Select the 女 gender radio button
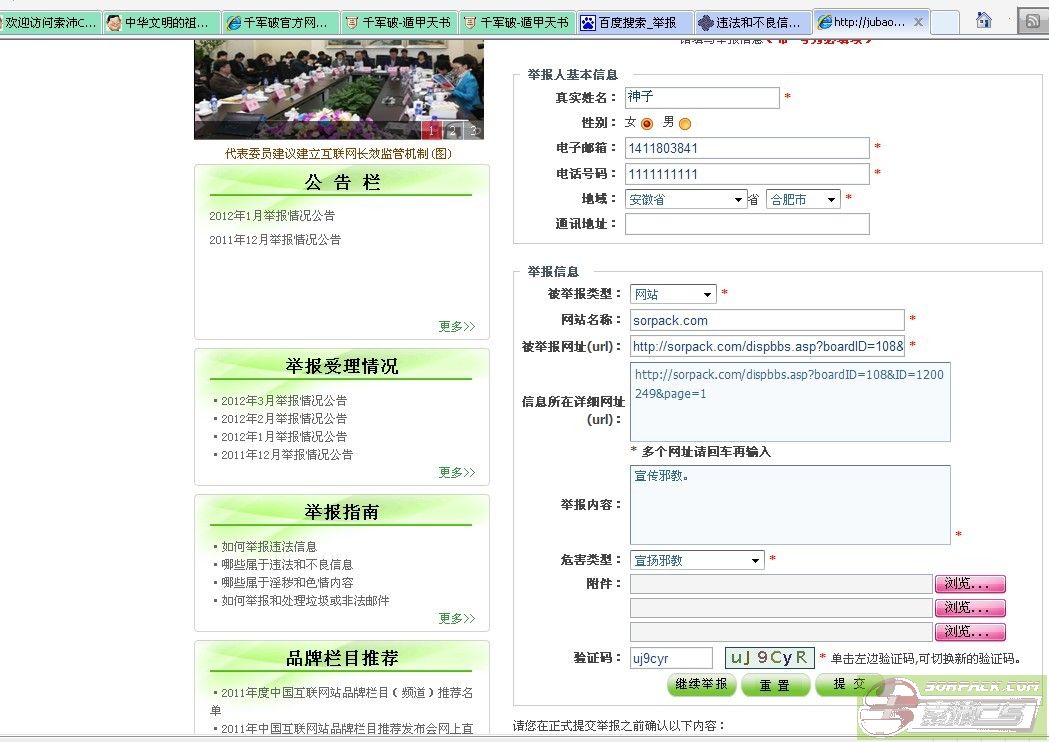Image resolution: width=1049 pixels, height=742 pixels. coord(647,123)
